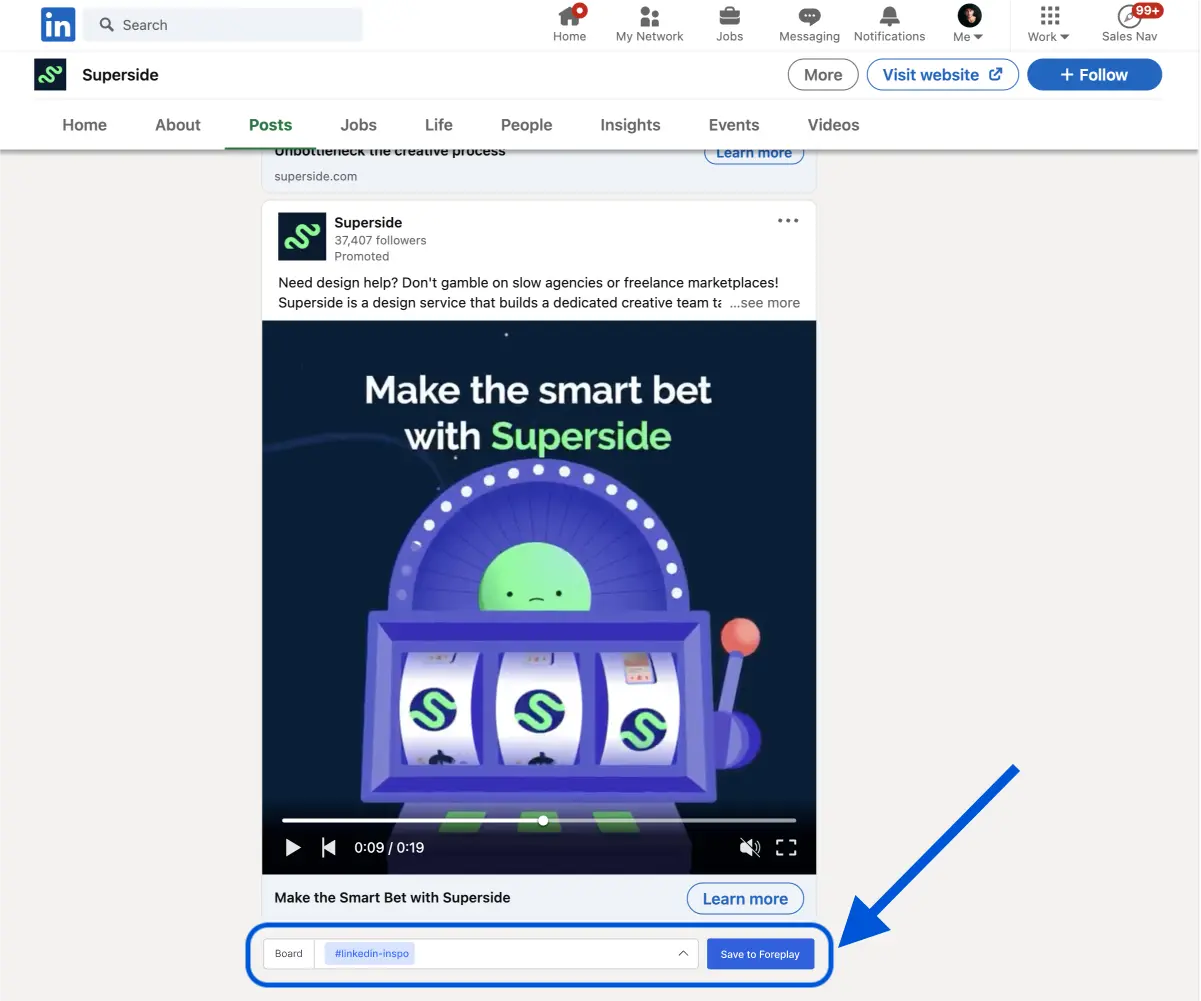Open the Jobs tab on company page
The height and width of the screenshot is (1001, 1201).
(358, 125)
